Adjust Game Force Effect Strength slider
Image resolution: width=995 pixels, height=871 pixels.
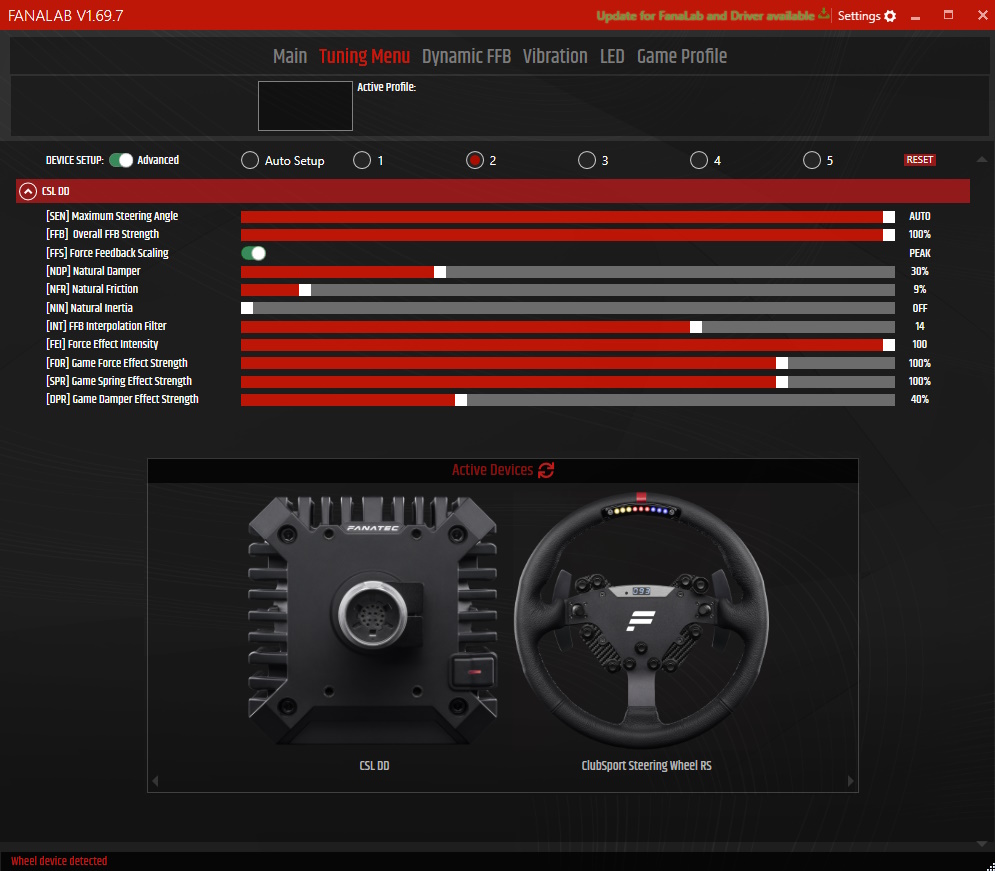tap(568, 363)
